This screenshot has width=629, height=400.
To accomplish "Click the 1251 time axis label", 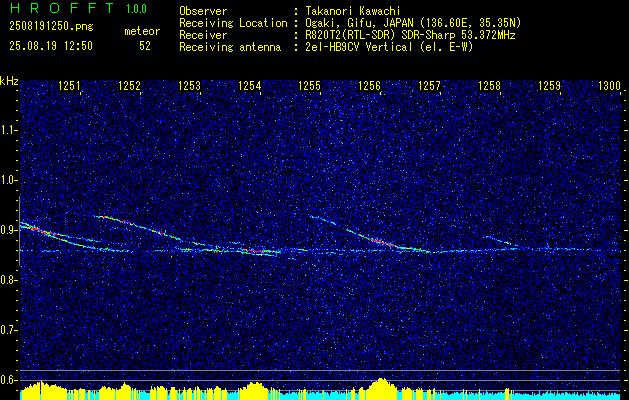I will pos(69,86).
